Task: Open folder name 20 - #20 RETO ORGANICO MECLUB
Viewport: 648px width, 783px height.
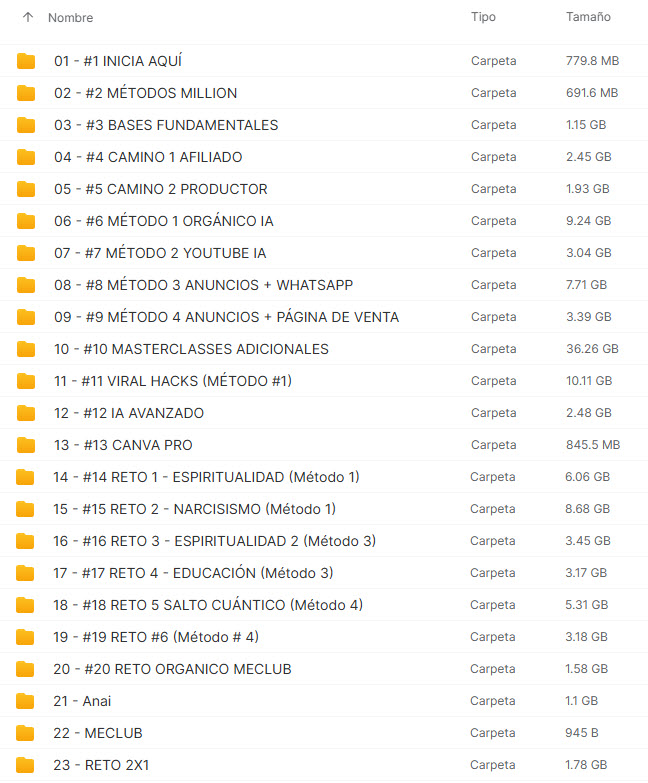Action: [172, 669]
